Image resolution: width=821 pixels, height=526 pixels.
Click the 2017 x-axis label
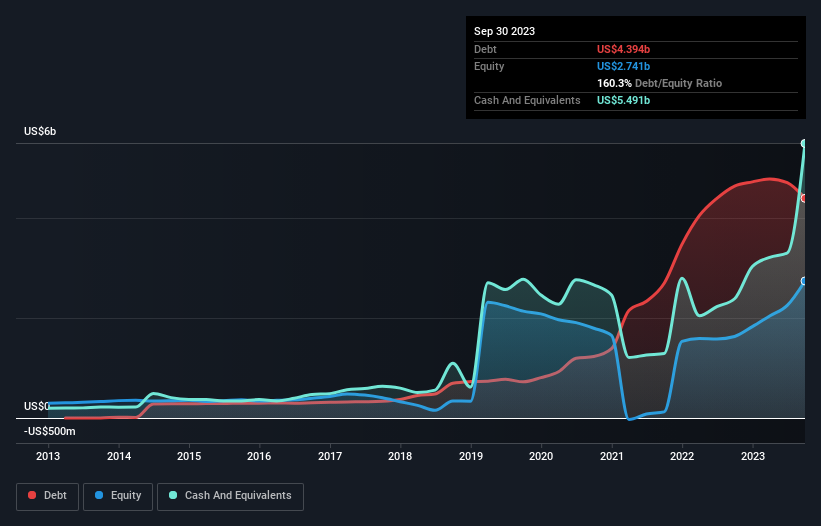pyautogui.click(x=330, y=456)
